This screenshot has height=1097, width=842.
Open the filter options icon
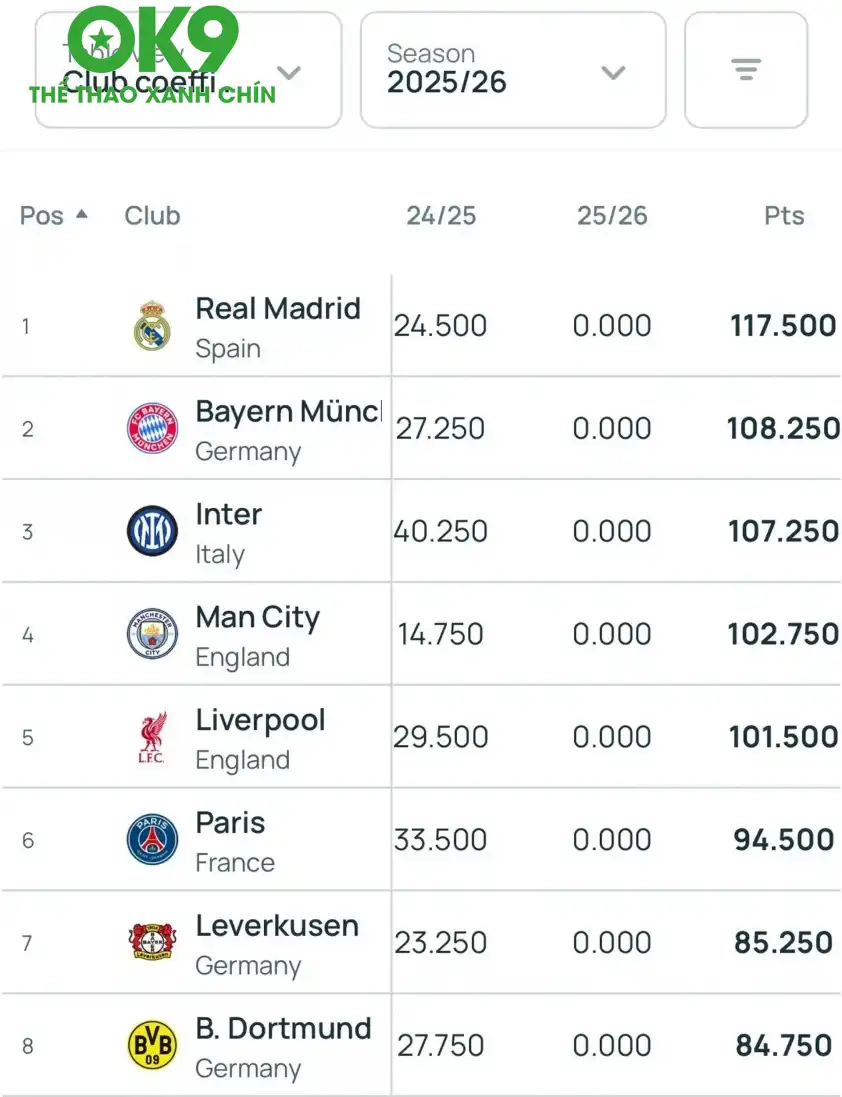pyautogui.click(x=746, y=70)
